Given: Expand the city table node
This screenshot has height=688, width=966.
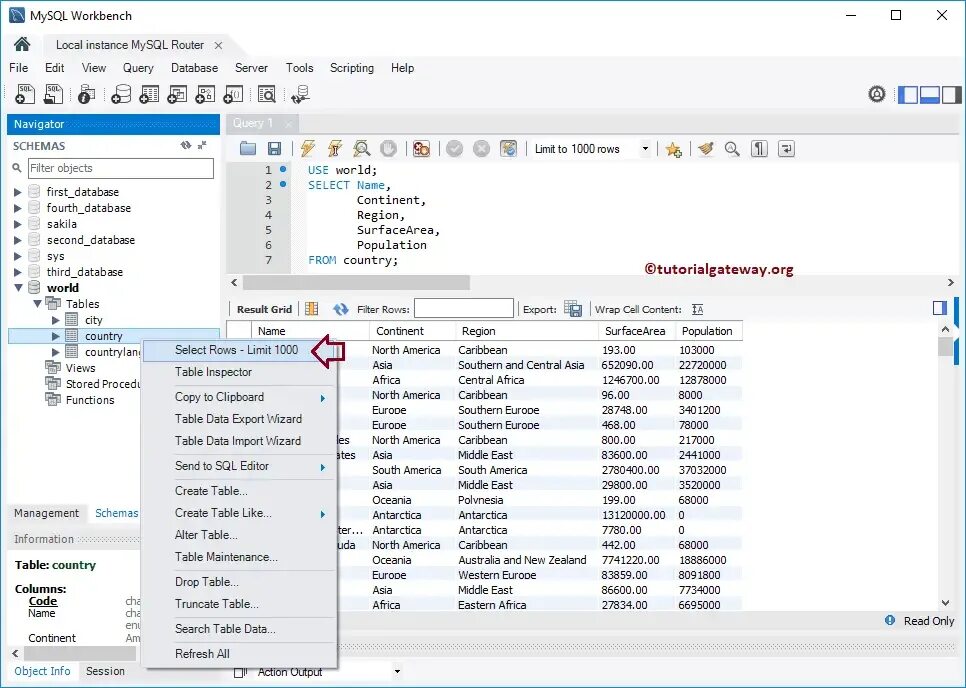Looking at the screenshot, I should (56, 320).
